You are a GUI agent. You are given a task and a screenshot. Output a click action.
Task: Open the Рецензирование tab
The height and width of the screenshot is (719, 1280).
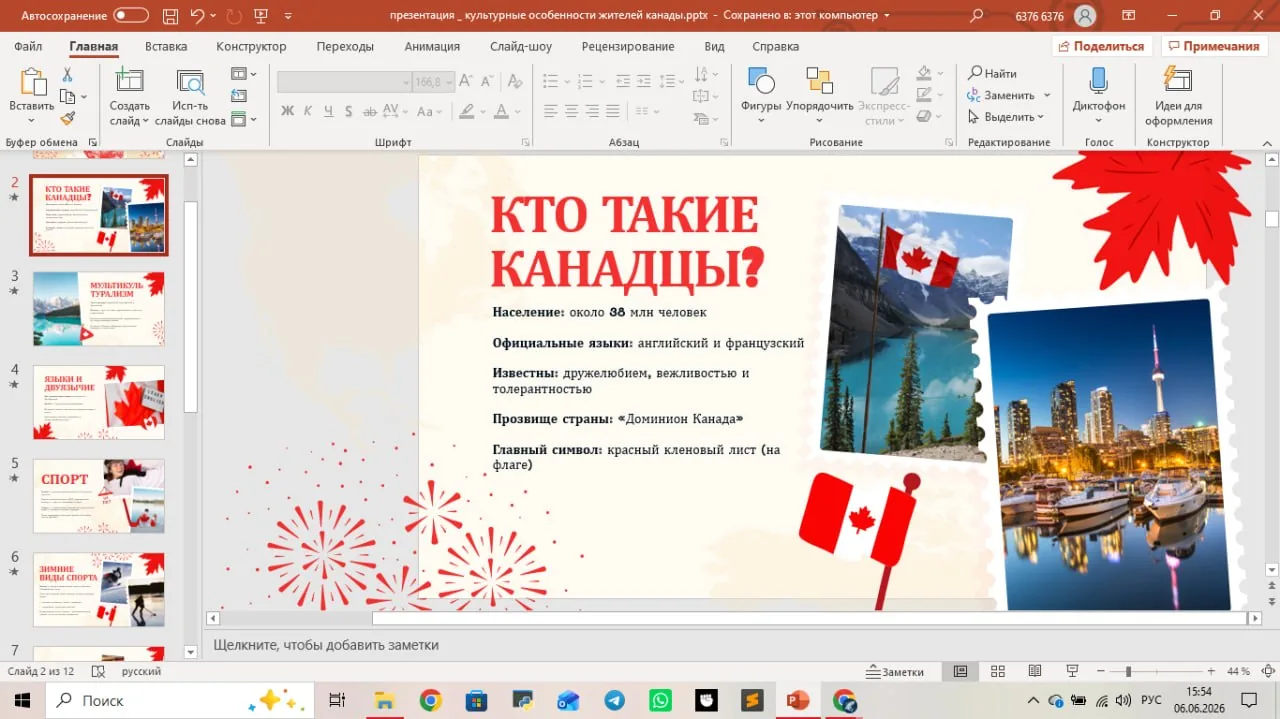626,47
